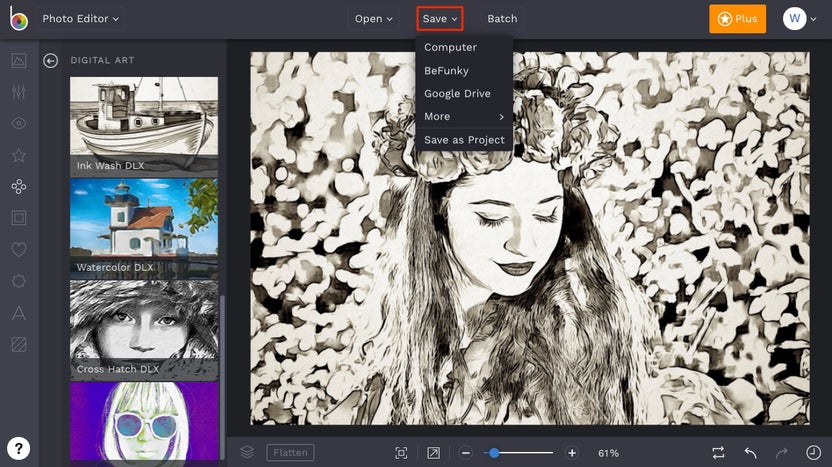Open the Text tool (A icon)
The image size is (832, 467).
click(19, 313)
